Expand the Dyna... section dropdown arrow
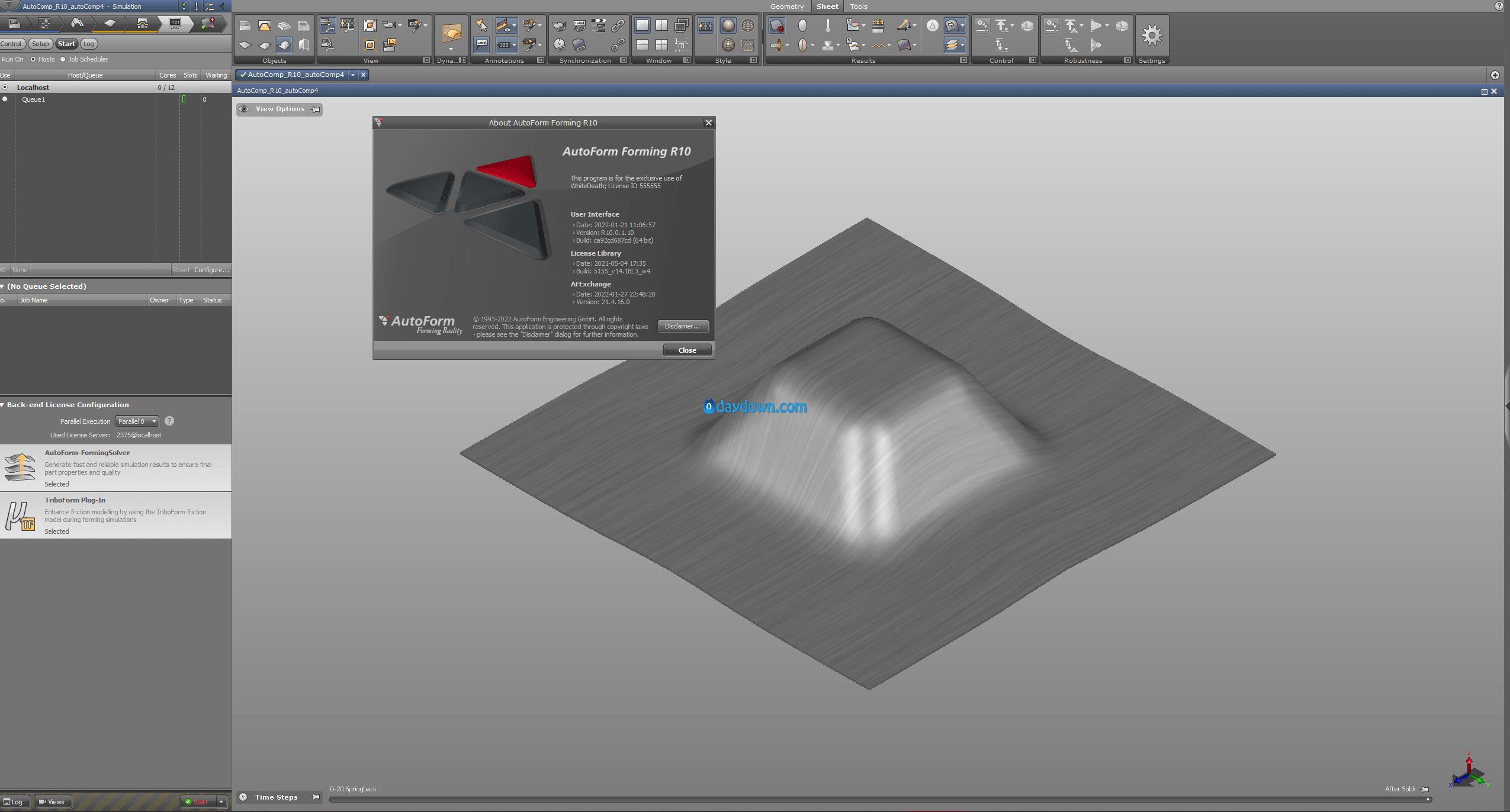The image size is (1510, 812). (451, 49)
